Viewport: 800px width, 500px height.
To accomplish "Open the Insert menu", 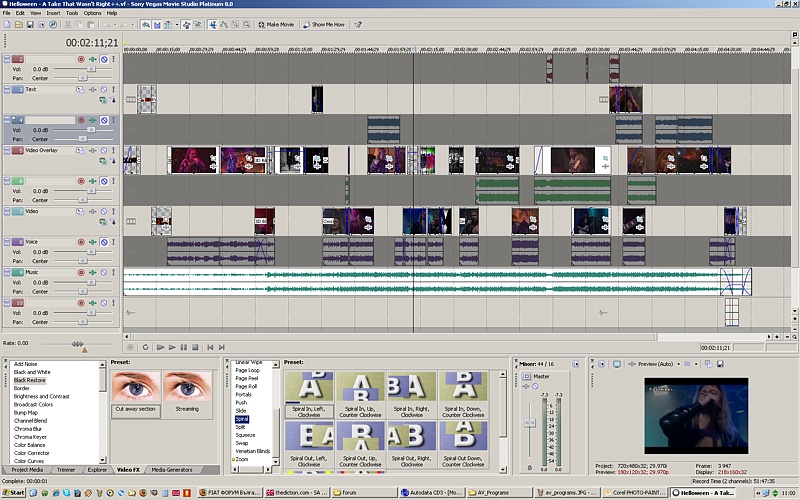I will click(51, 13).
